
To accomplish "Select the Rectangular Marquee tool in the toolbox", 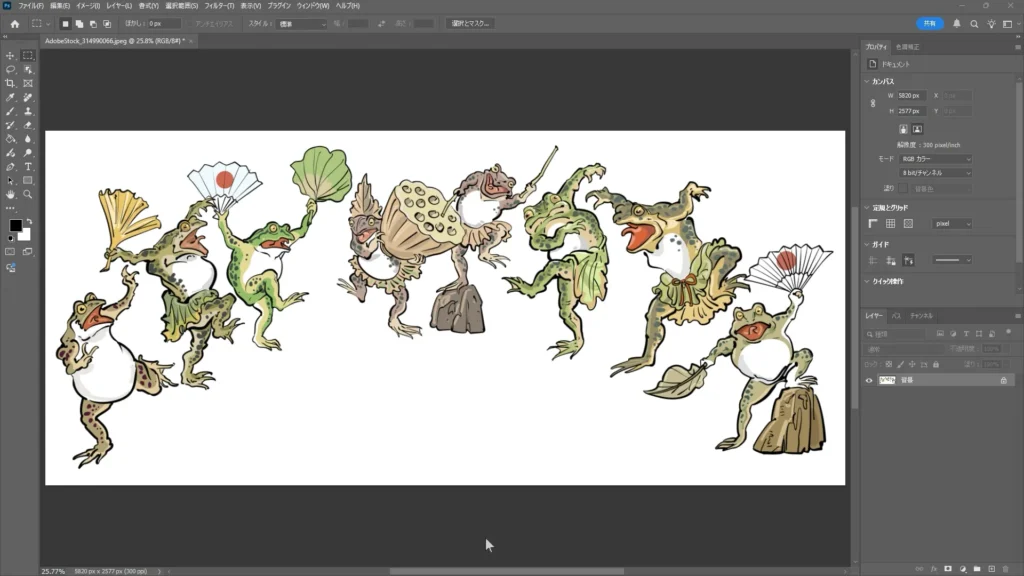I will 28,56.
